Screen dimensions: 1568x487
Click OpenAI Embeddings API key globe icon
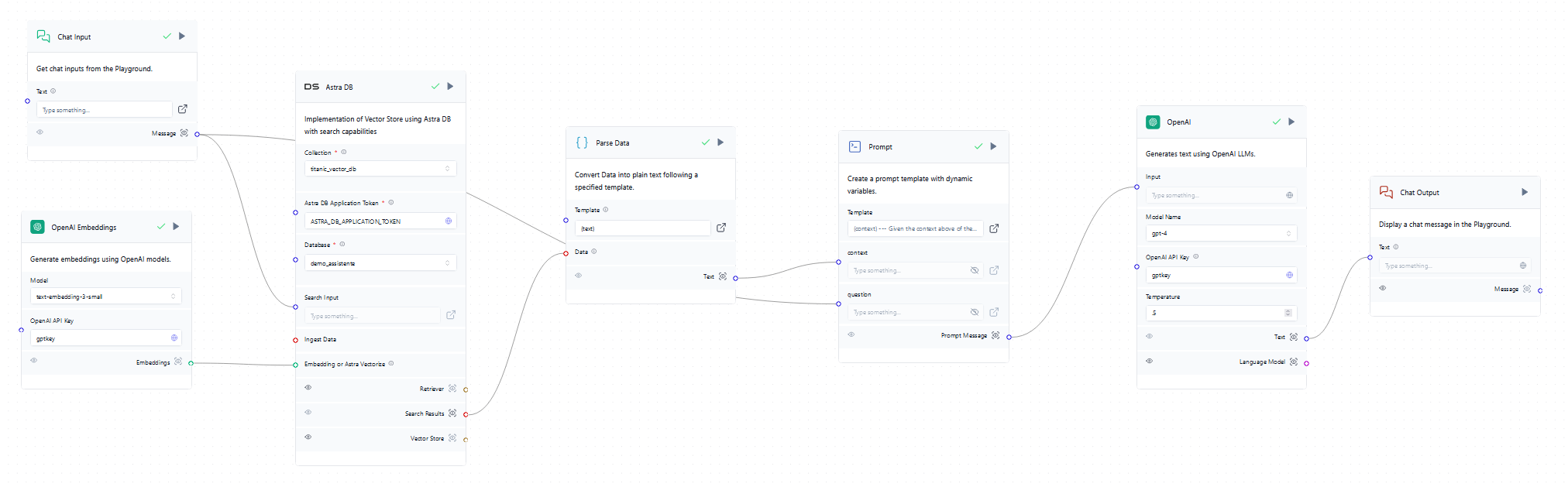tap(174, 338)
